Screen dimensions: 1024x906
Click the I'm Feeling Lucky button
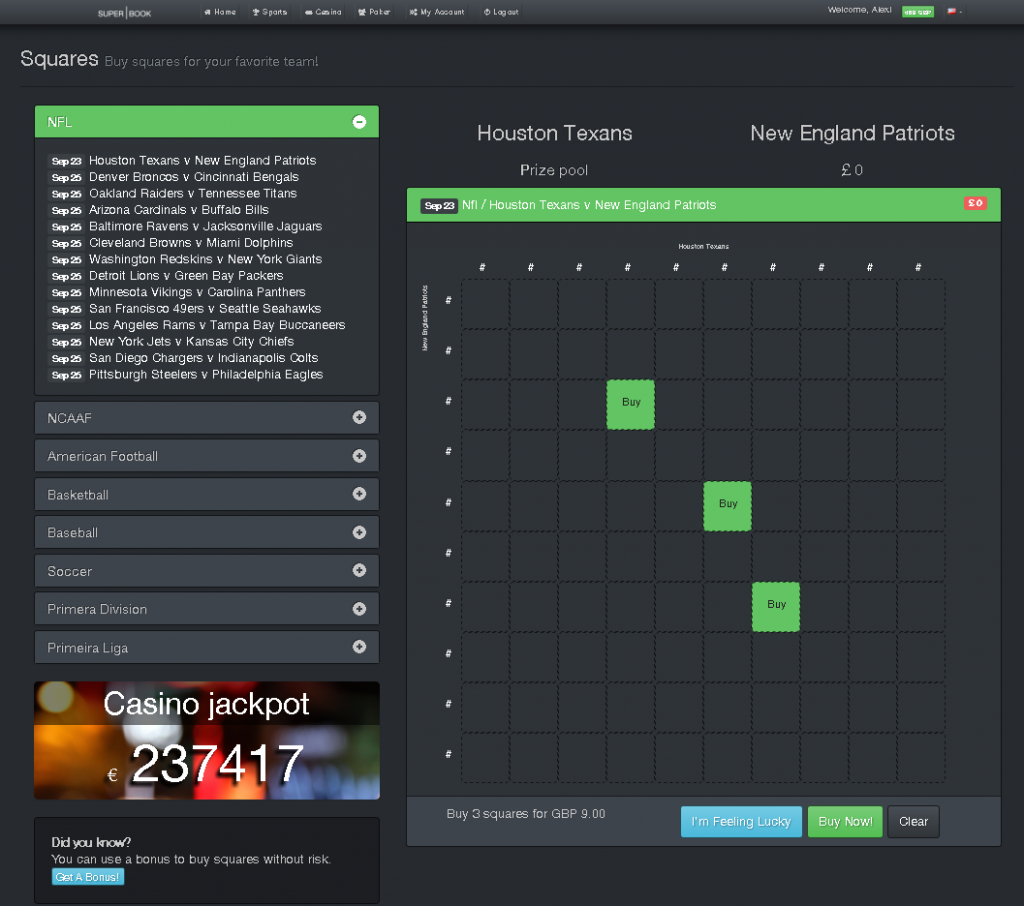pyautogui.click(x=741, y=821)
